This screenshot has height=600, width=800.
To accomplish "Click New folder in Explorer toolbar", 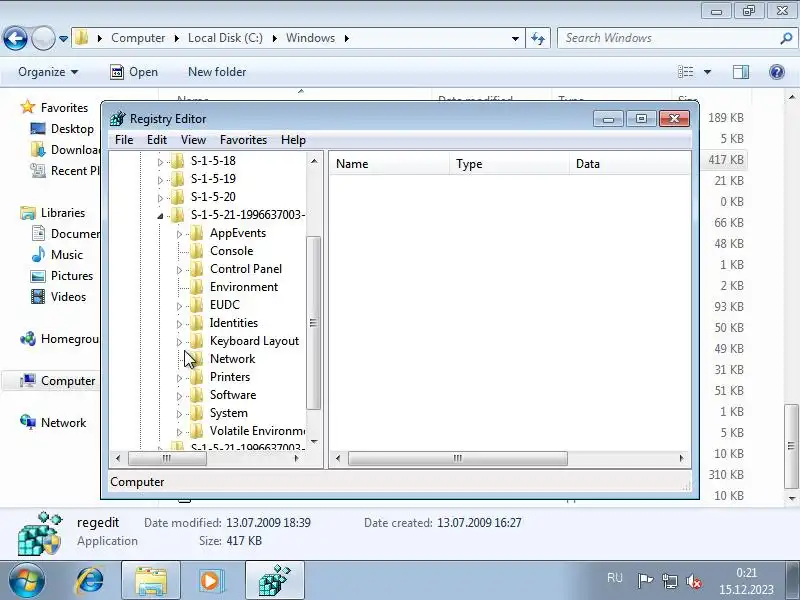I will pyautogui.click(x=217, y=72).
